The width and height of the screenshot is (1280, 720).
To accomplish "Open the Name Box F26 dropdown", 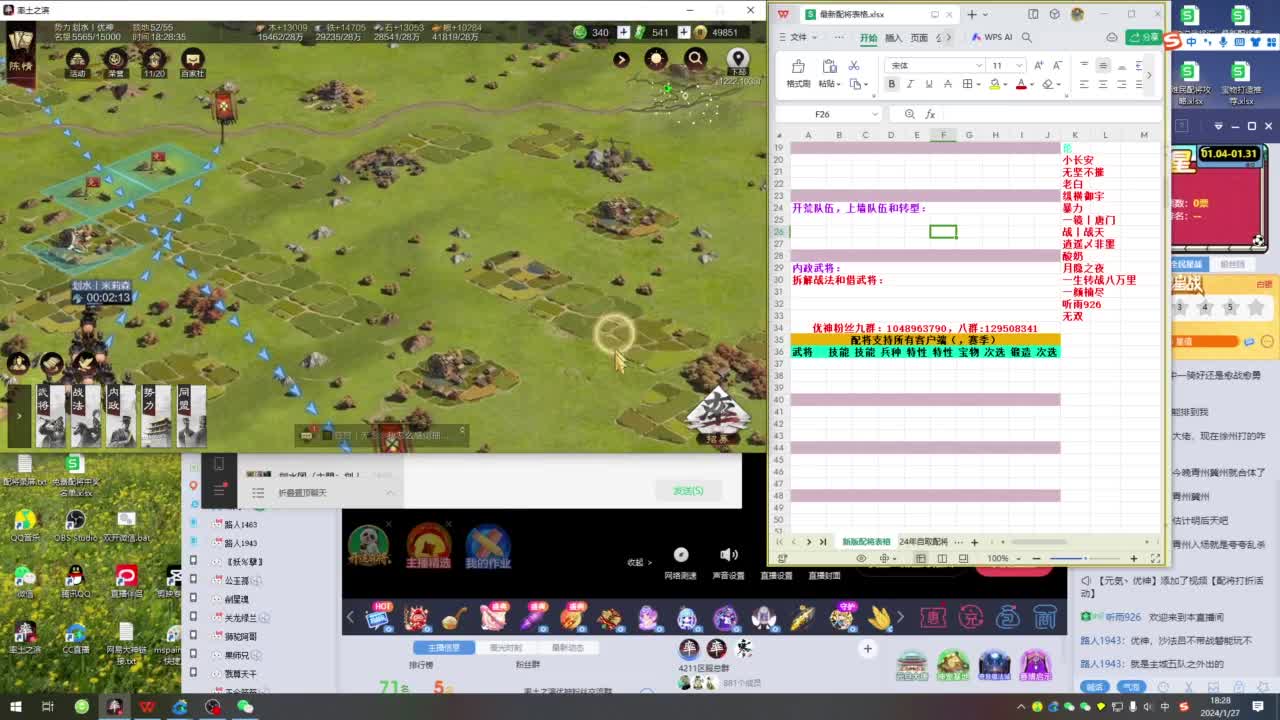I will click(876, 114).
